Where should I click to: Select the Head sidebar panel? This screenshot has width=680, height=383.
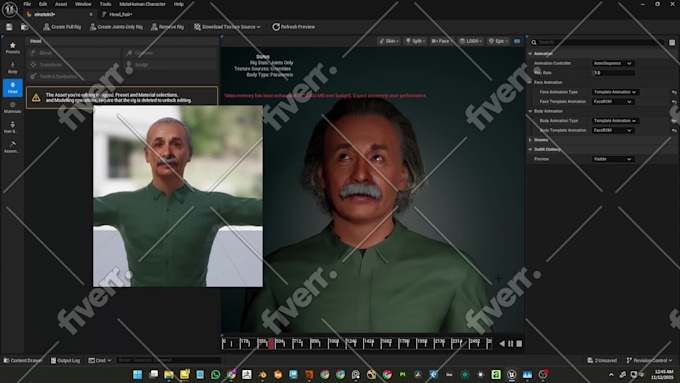pos(13,87)
